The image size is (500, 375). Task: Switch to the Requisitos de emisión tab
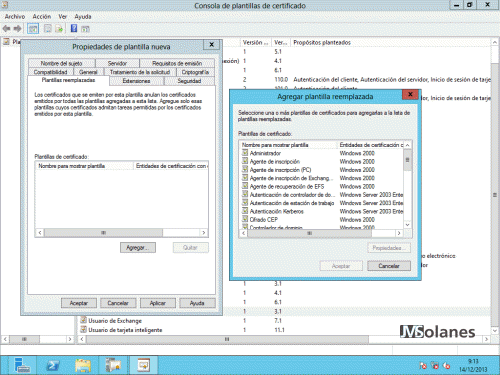point(177,63)
